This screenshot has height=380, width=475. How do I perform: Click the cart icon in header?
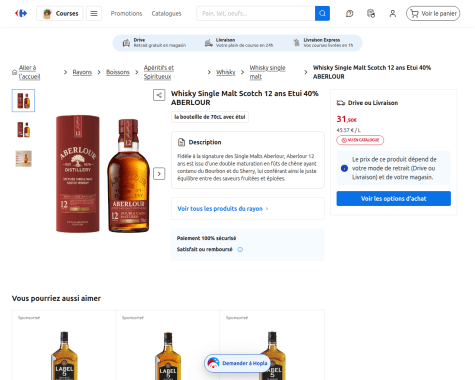click(x=414, y=14)
